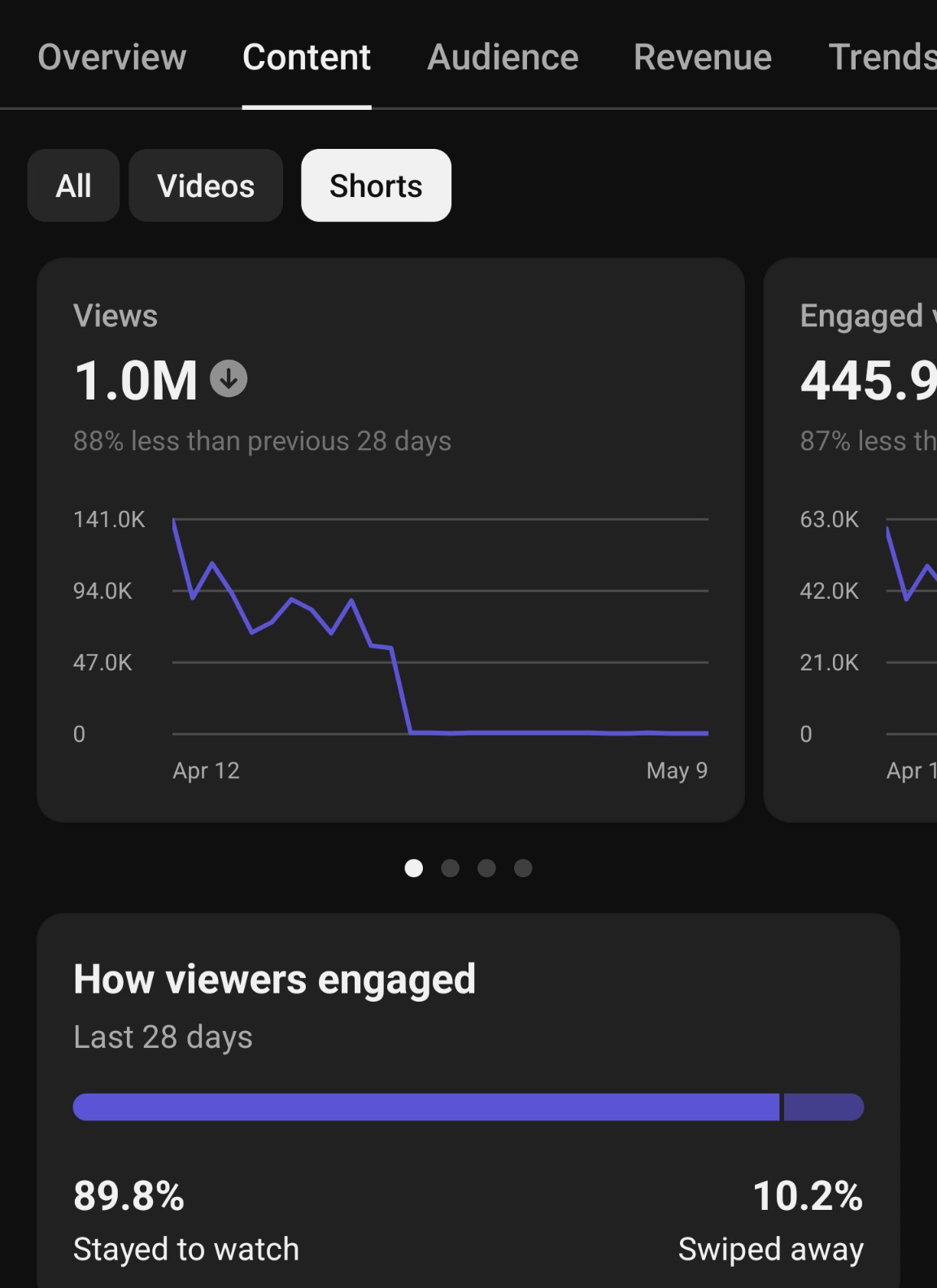The width and height of the screenshot is (937, 1288).
Task: Open the Trends tab
Action: click(x=883, y=57)
